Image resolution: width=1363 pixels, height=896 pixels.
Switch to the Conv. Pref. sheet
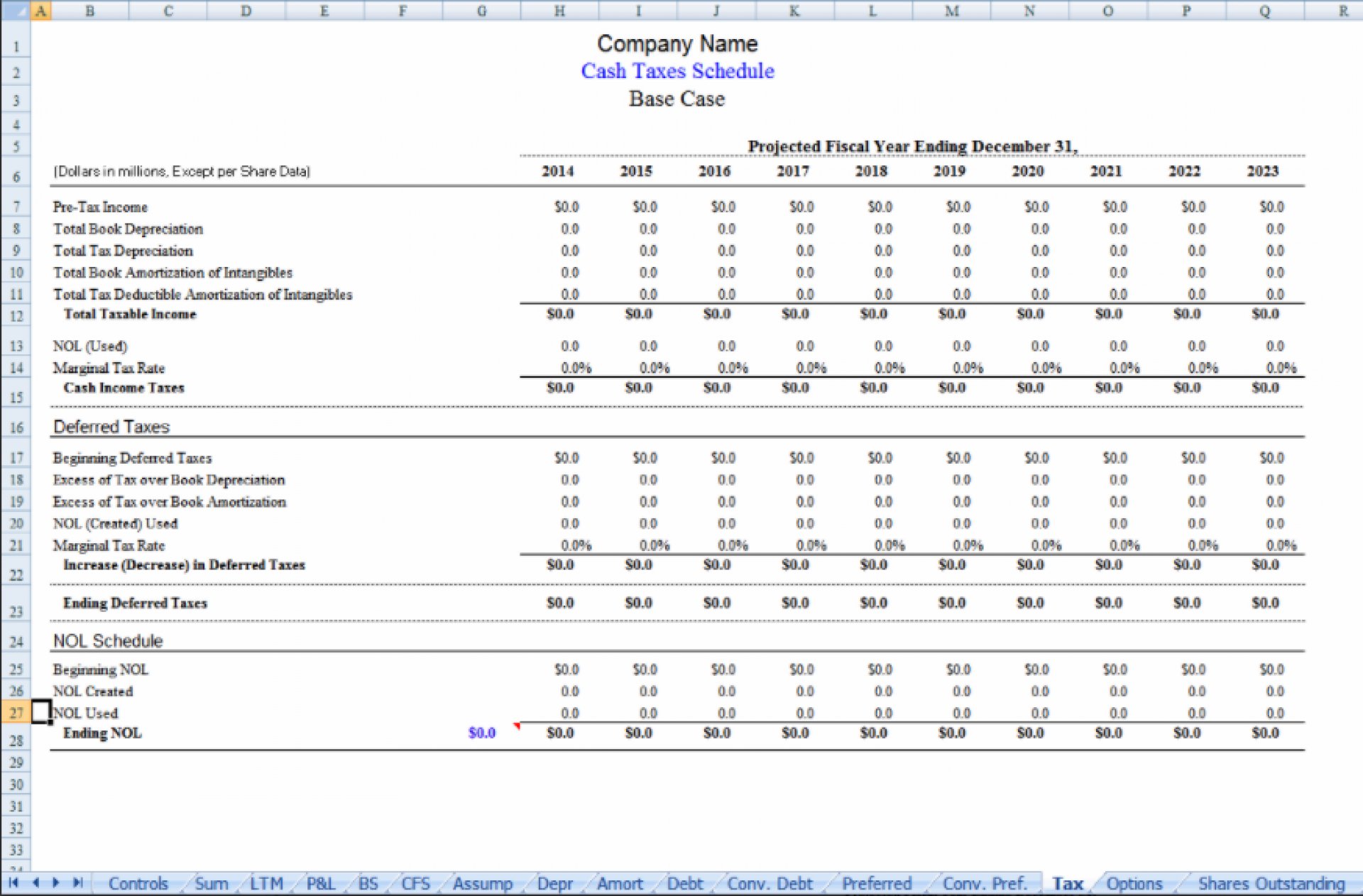pyautogui.click(x=985, y=883)
